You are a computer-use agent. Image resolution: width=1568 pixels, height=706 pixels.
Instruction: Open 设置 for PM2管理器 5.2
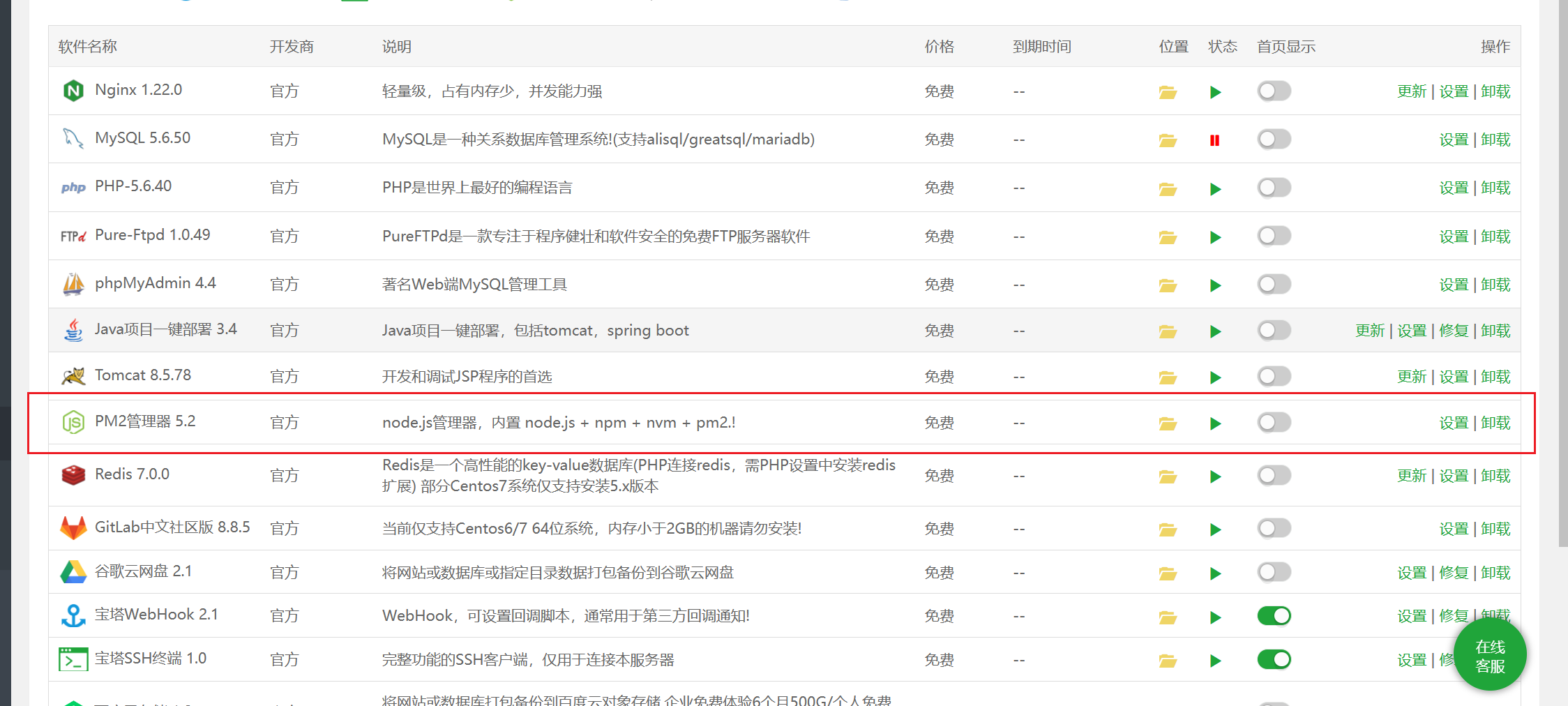(1454, 423)
